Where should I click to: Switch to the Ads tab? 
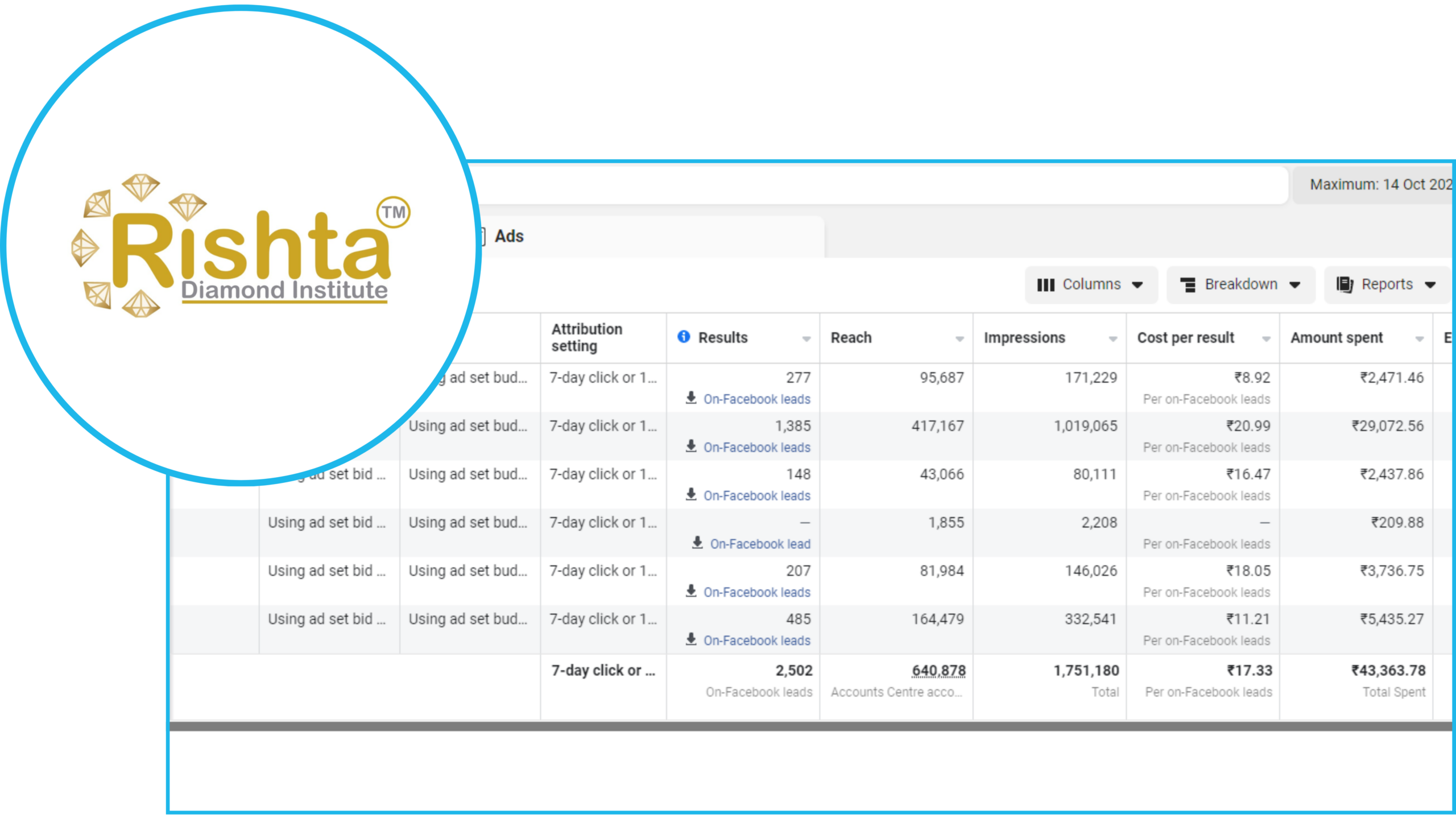point(508,236)
